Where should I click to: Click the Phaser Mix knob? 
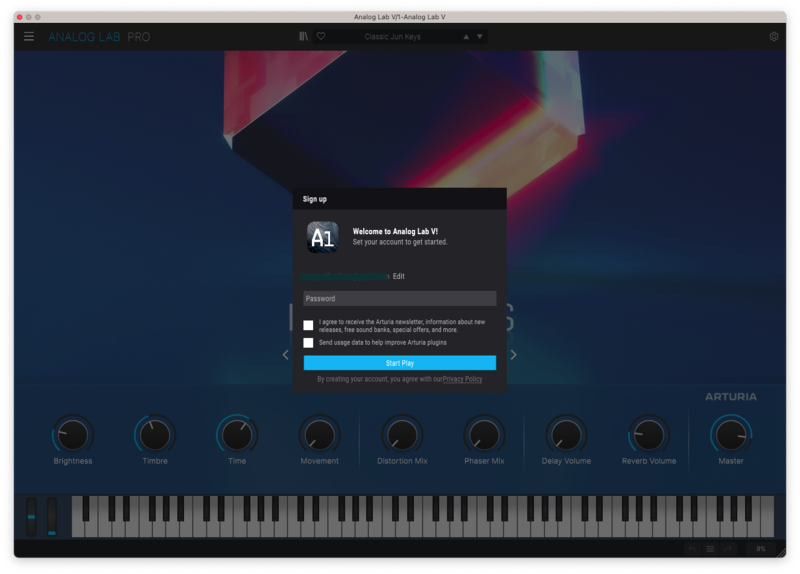(x=484, y=435)
